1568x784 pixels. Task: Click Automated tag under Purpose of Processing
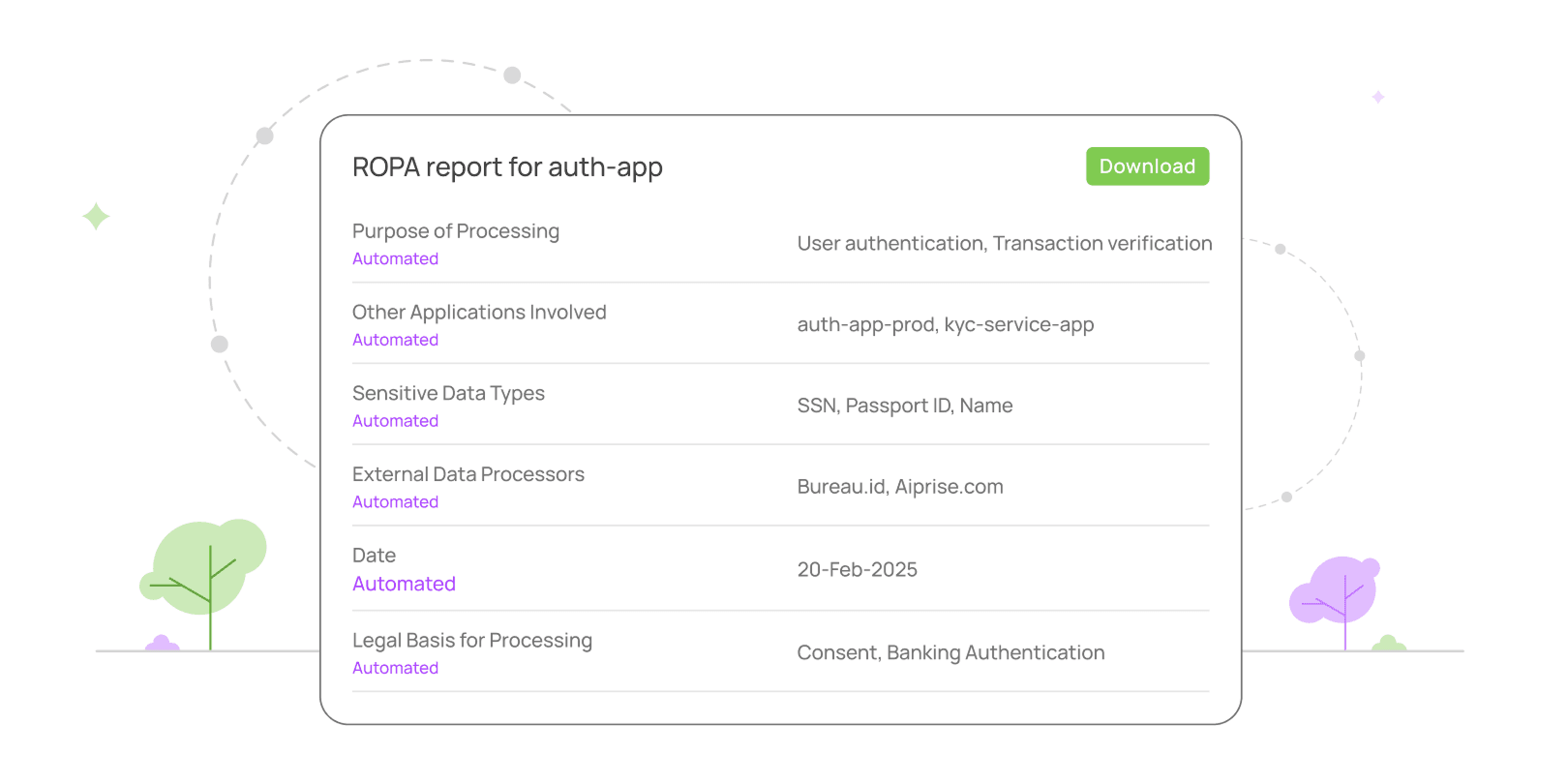395,259
